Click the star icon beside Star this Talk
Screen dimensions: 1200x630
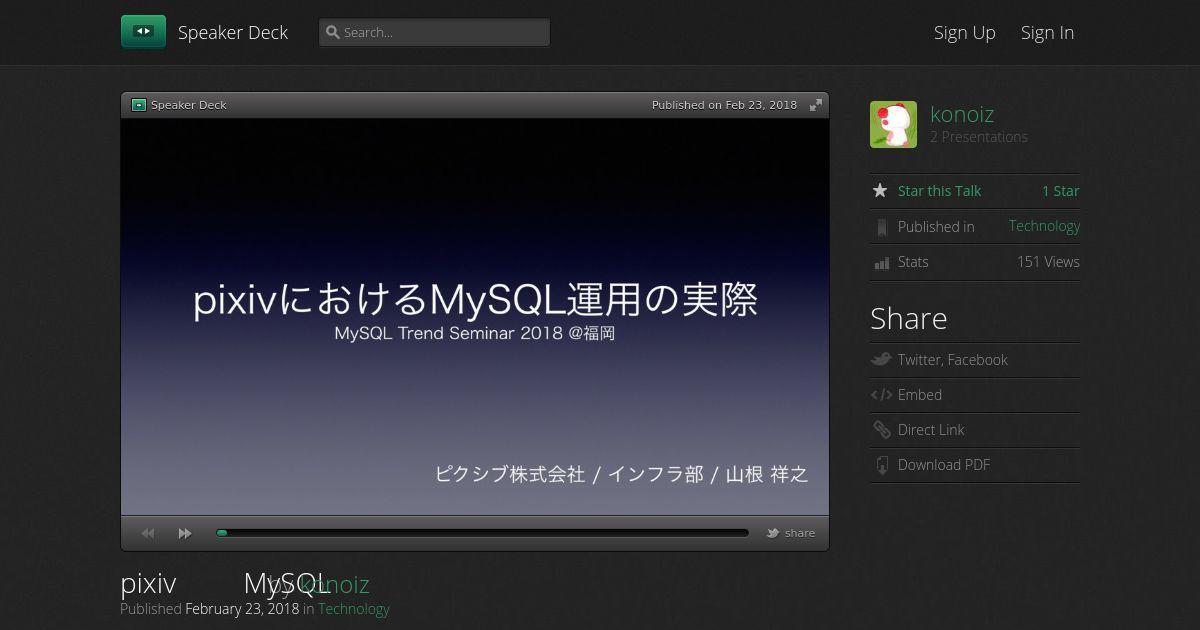(880, 190)
